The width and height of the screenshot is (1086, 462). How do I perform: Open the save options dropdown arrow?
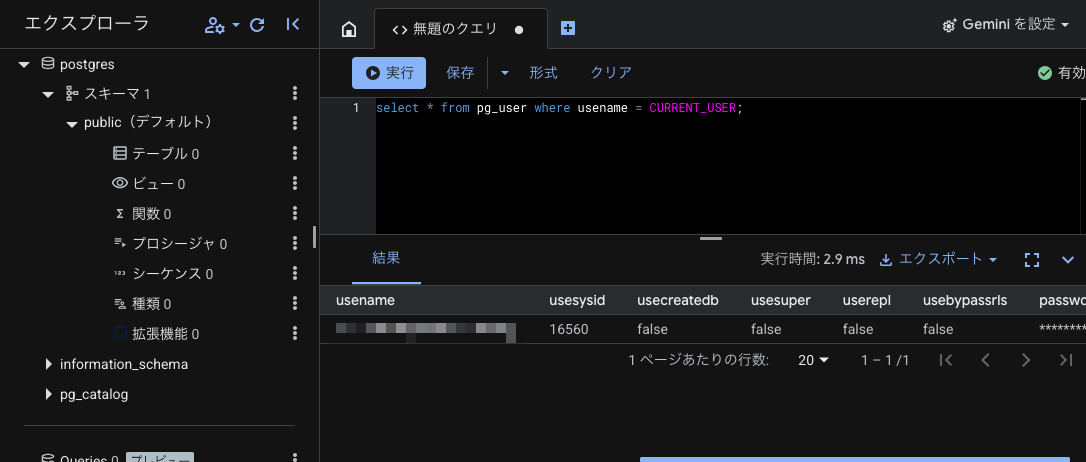[x=505, y=73]
